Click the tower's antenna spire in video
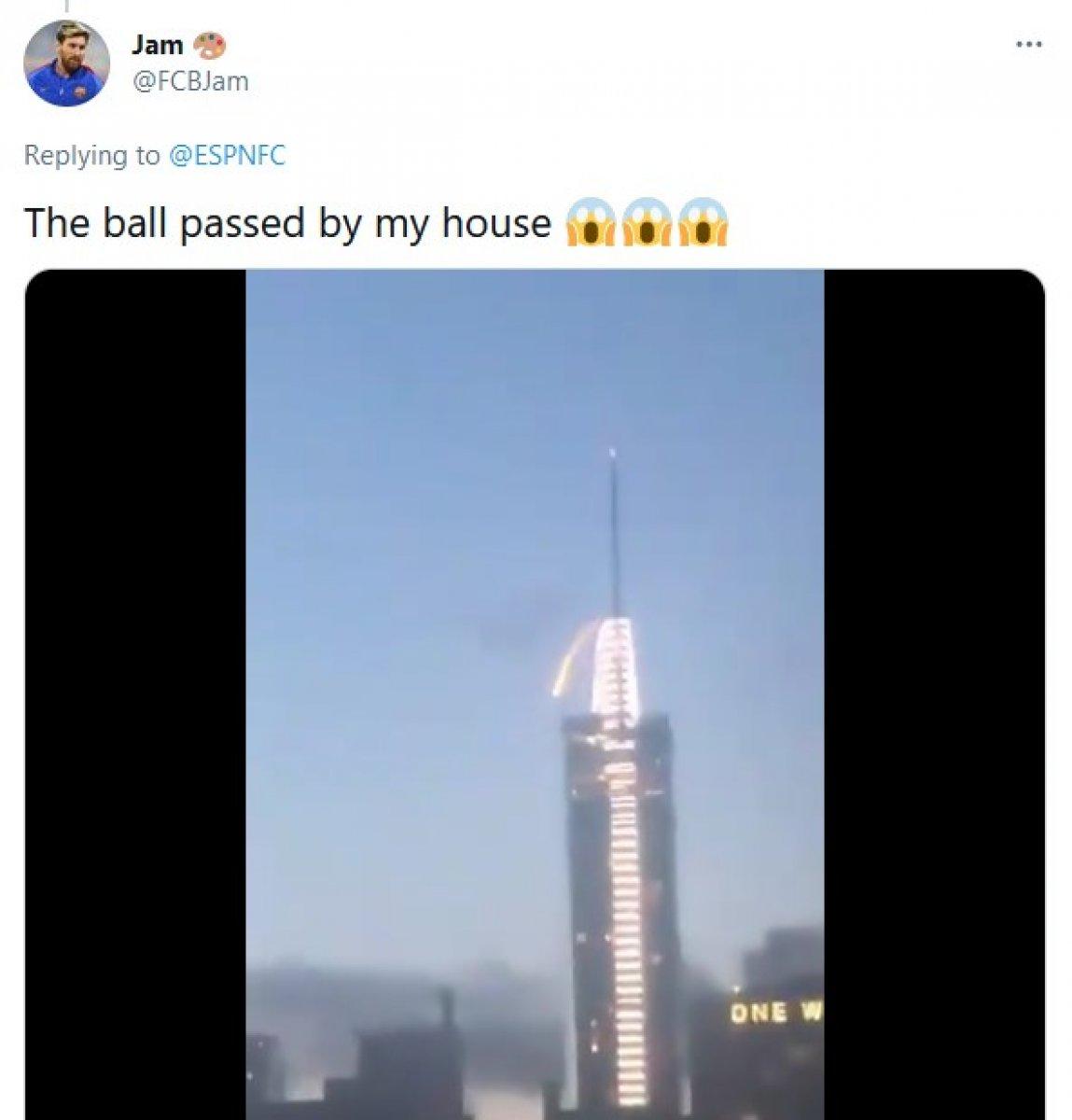 click(x=614, y=532)
